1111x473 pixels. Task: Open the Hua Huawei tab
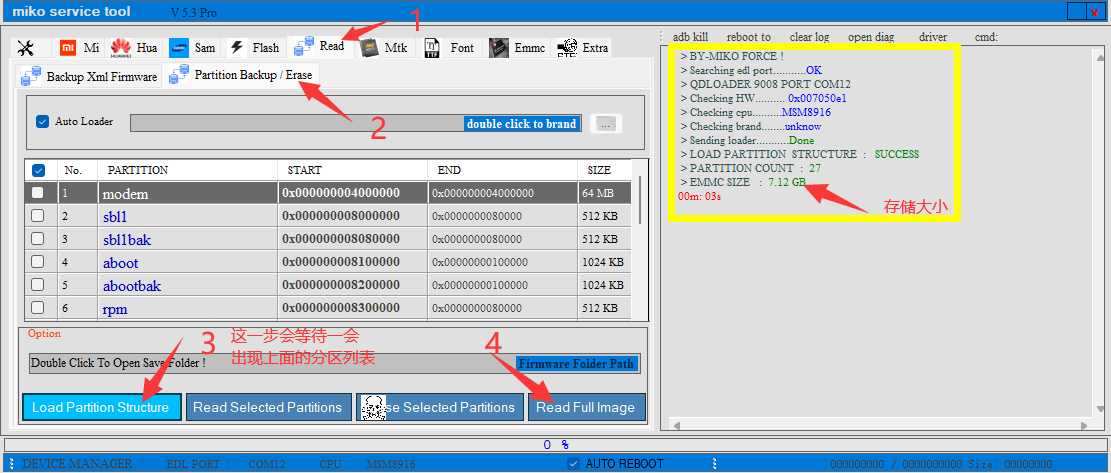pyautogui.click(x=134, y=48)
